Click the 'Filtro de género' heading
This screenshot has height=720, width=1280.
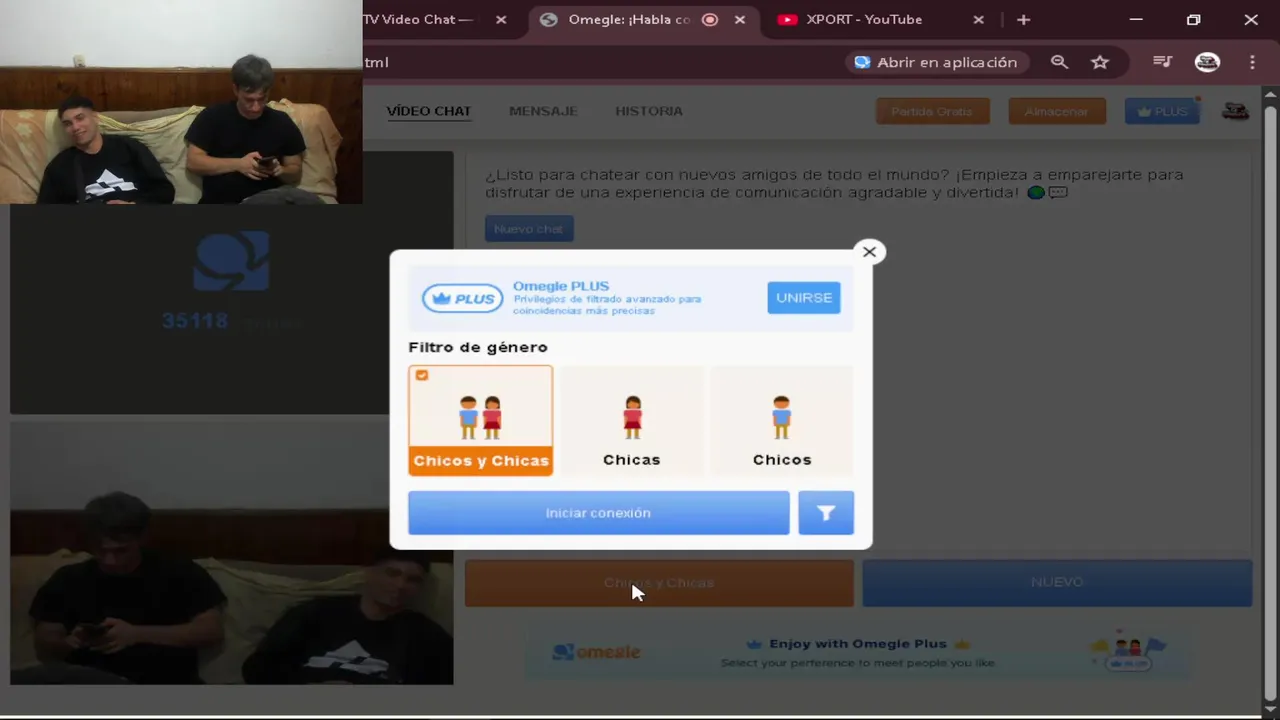pyautogui.click(x=478, y=347)
